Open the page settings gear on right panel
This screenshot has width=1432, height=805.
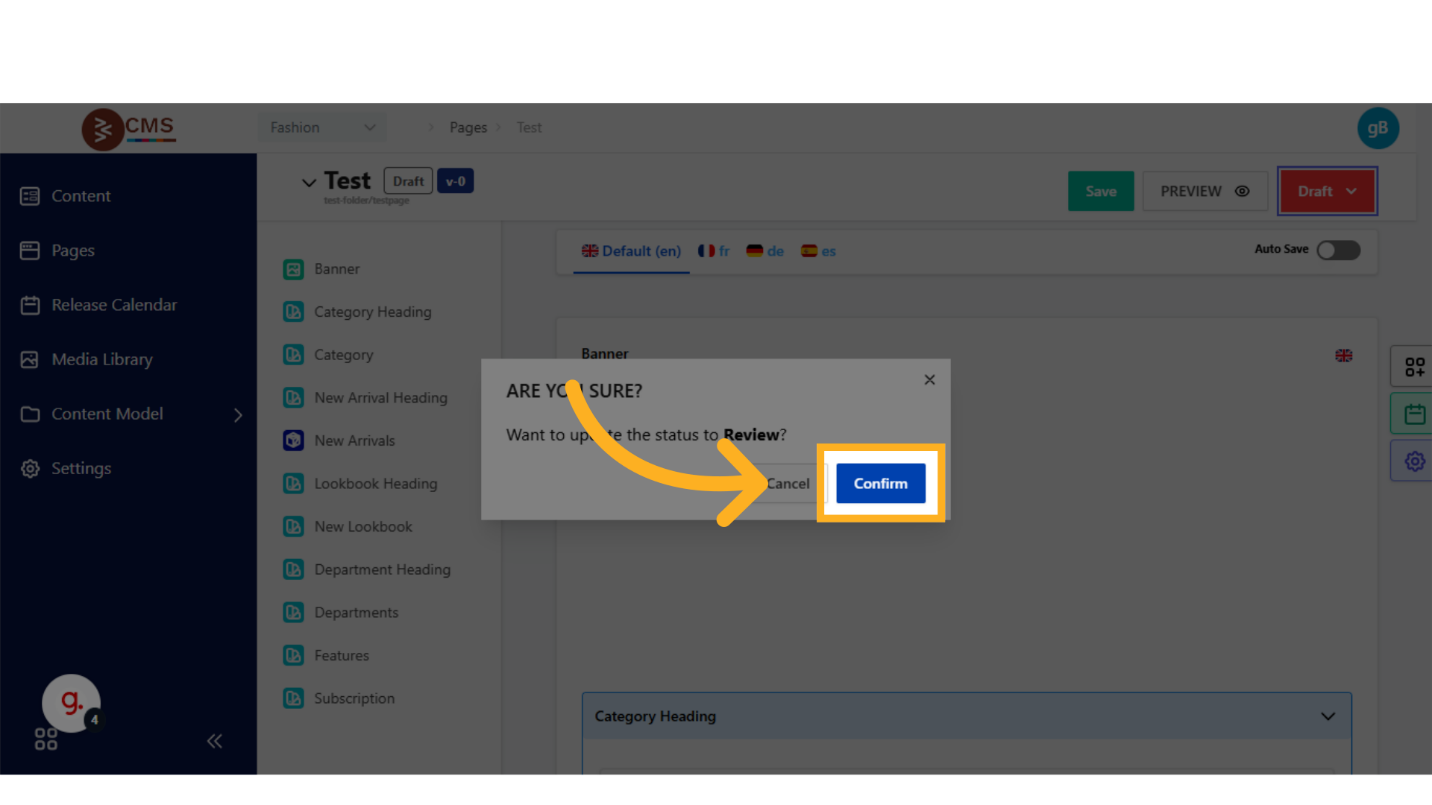(x=1414, y=461)
